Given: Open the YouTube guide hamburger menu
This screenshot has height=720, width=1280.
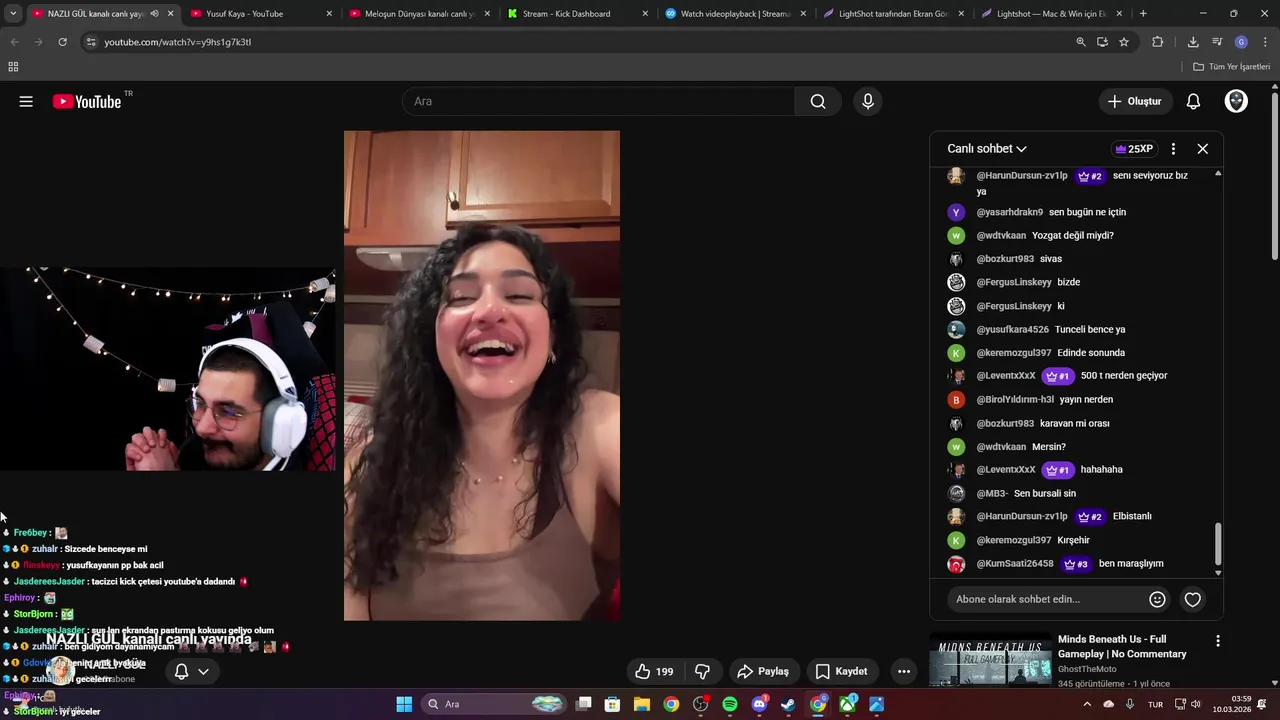Looking at the screenshot, I should [26, 101].
